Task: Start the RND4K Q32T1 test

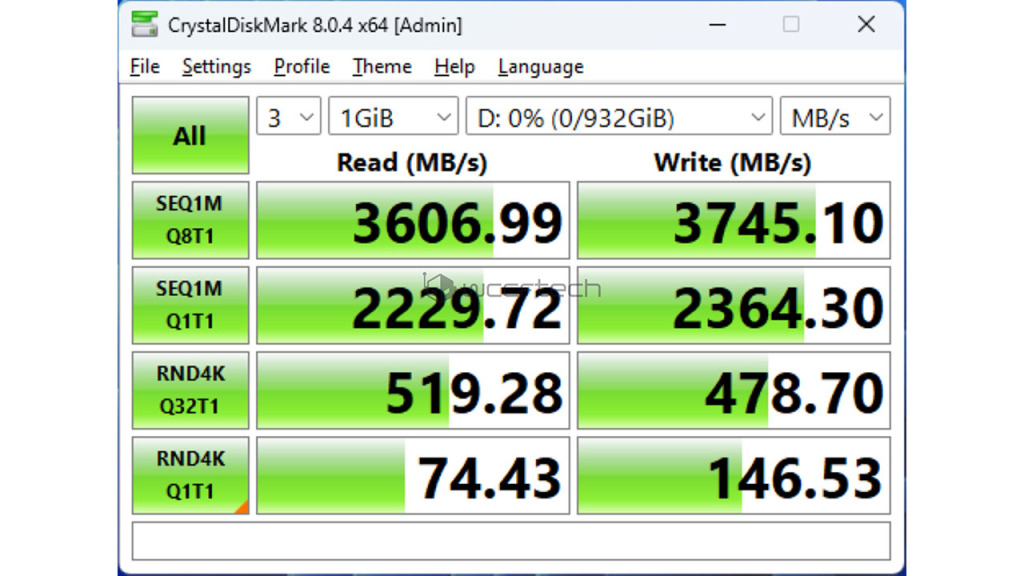Action: click(190, 390)
